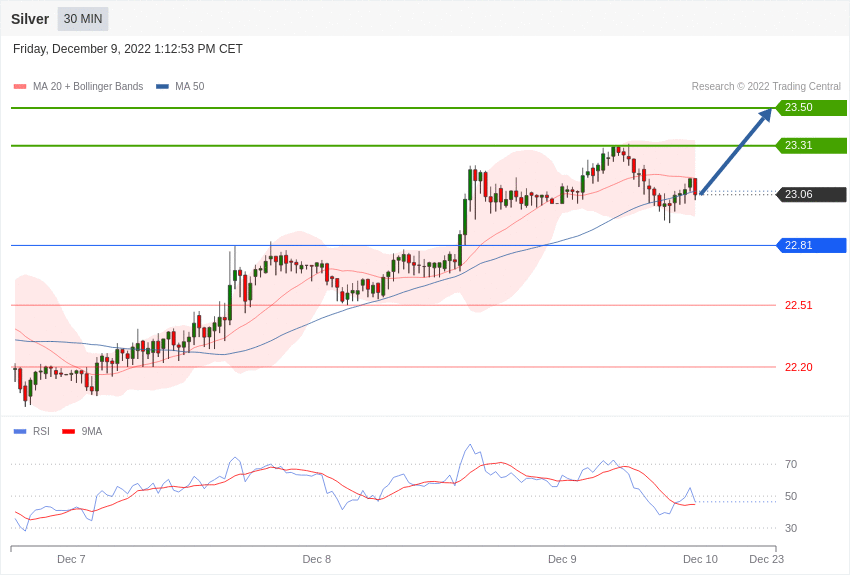This screenshot has height=576, width=850.
Task: Select the 23.50 green resistance price label
Action: [x=812, y=107]
